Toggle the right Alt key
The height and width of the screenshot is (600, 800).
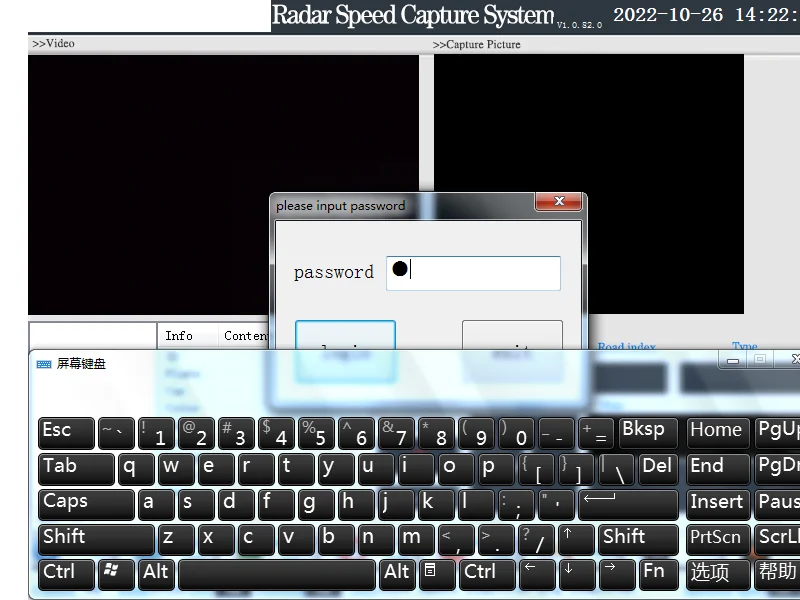point(397,574)
